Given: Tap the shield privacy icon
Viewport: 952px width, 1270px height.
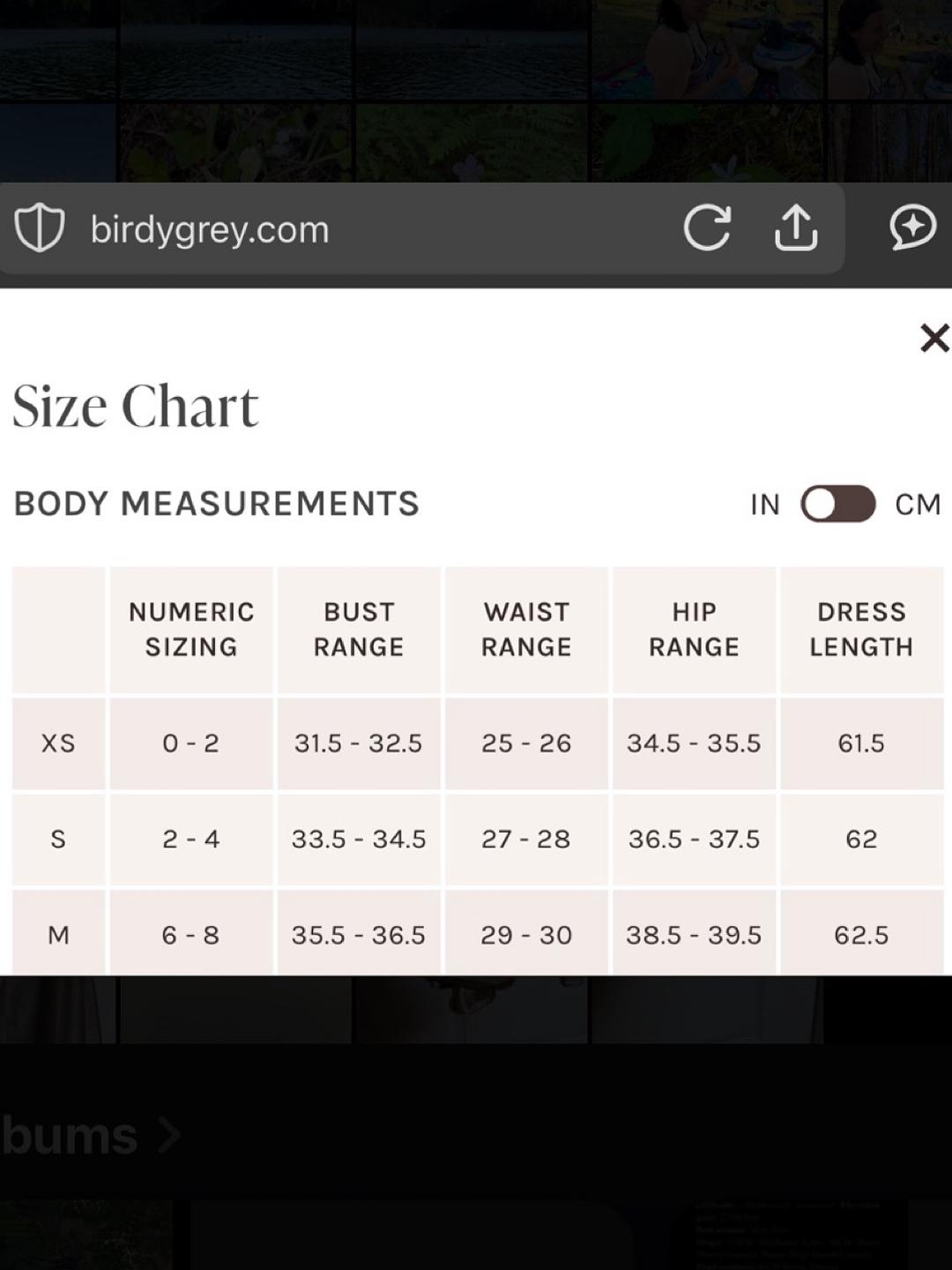Looking at the screenshot, I should pos(40,228).
